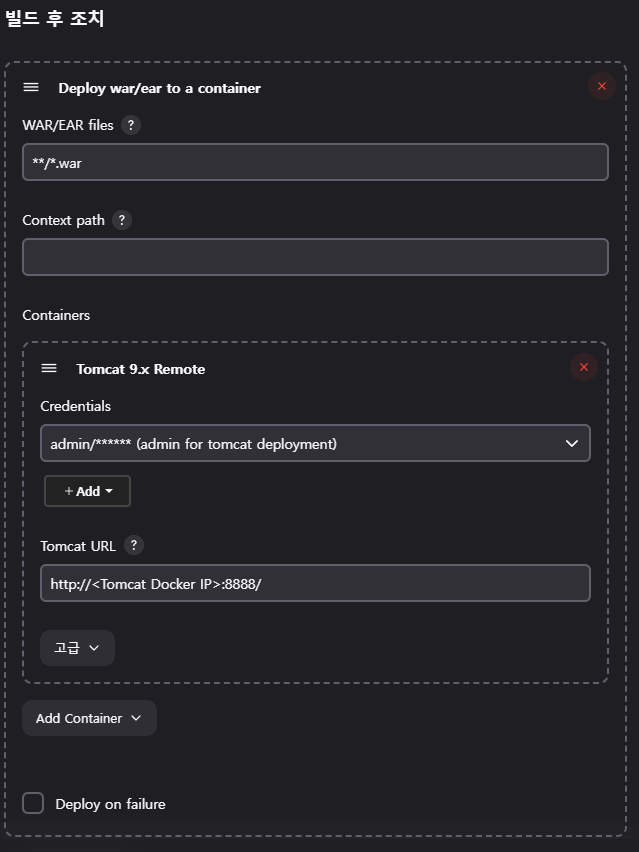Select the Tomcat URL text field
639x852 pixels.
(315, 583)
